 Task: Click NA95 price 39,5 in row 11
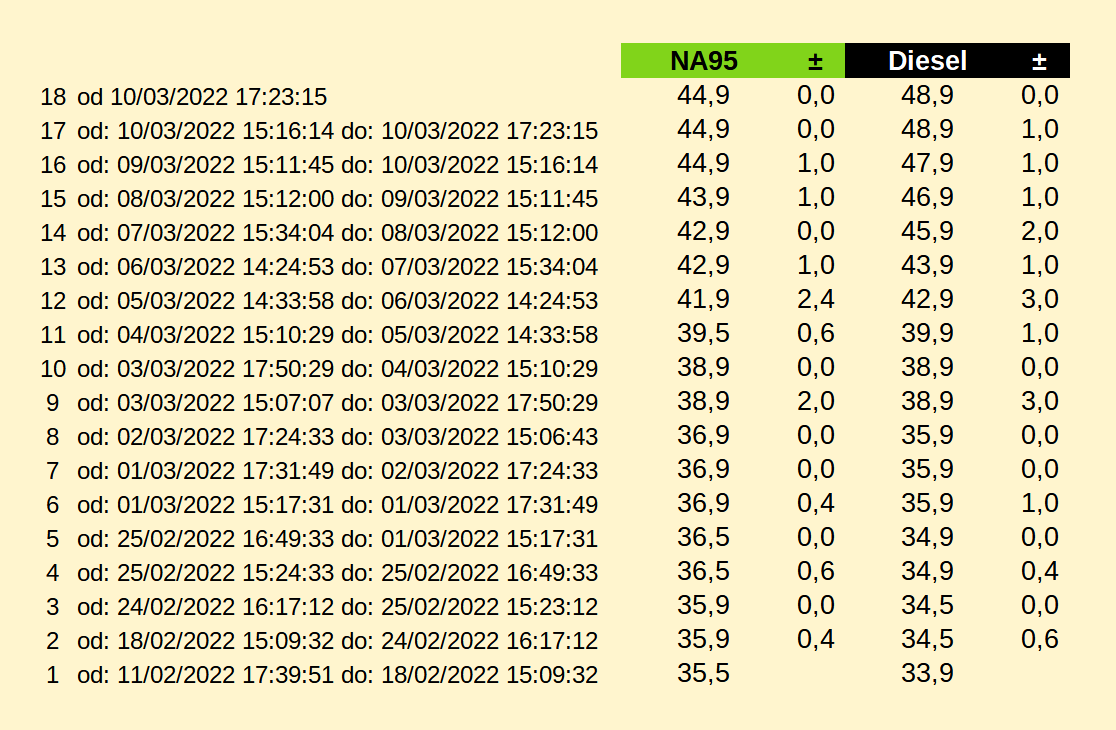point(703,333)
